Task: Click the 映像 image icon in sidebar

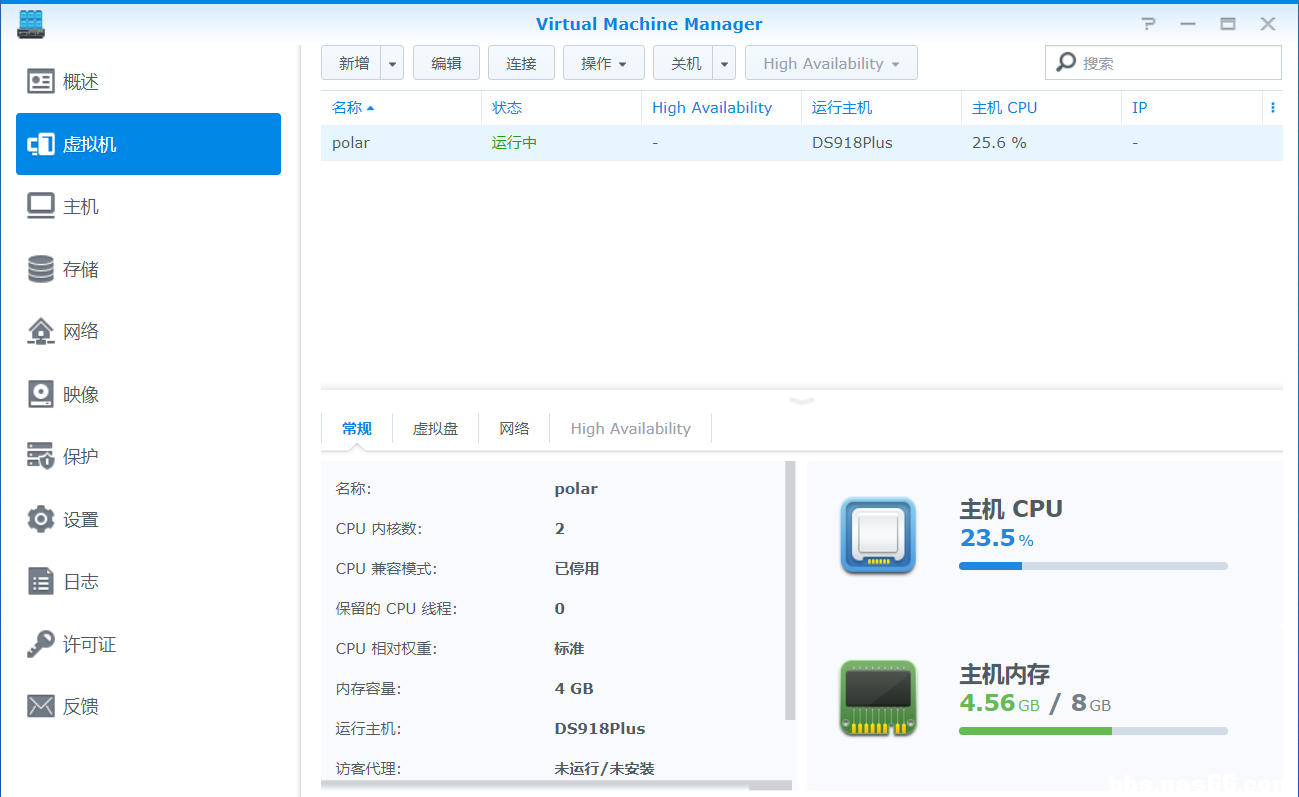Action: point(41,394)
